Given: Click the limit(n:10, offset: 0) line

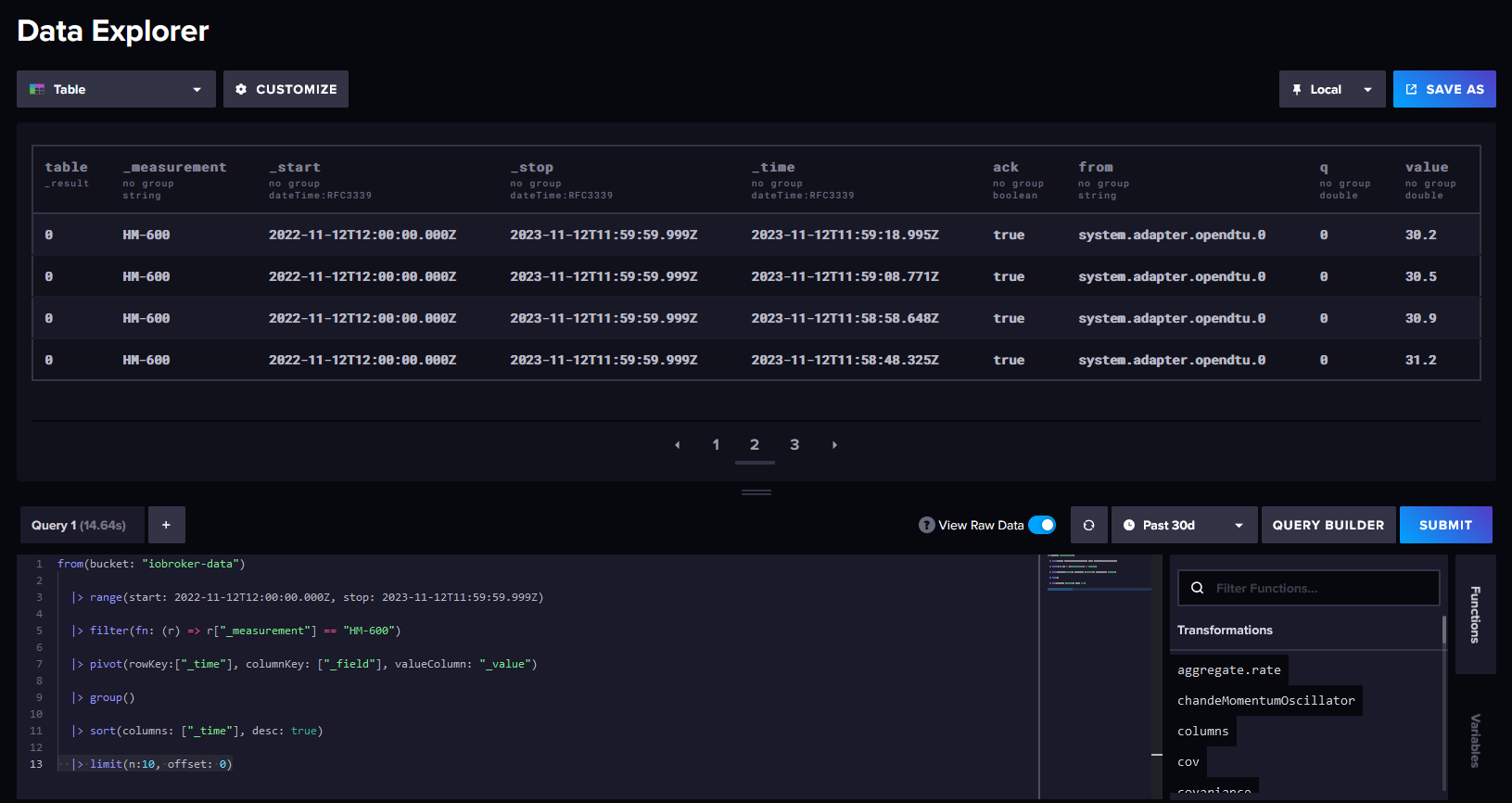Looking at the screenshot, I should point(152,764).
